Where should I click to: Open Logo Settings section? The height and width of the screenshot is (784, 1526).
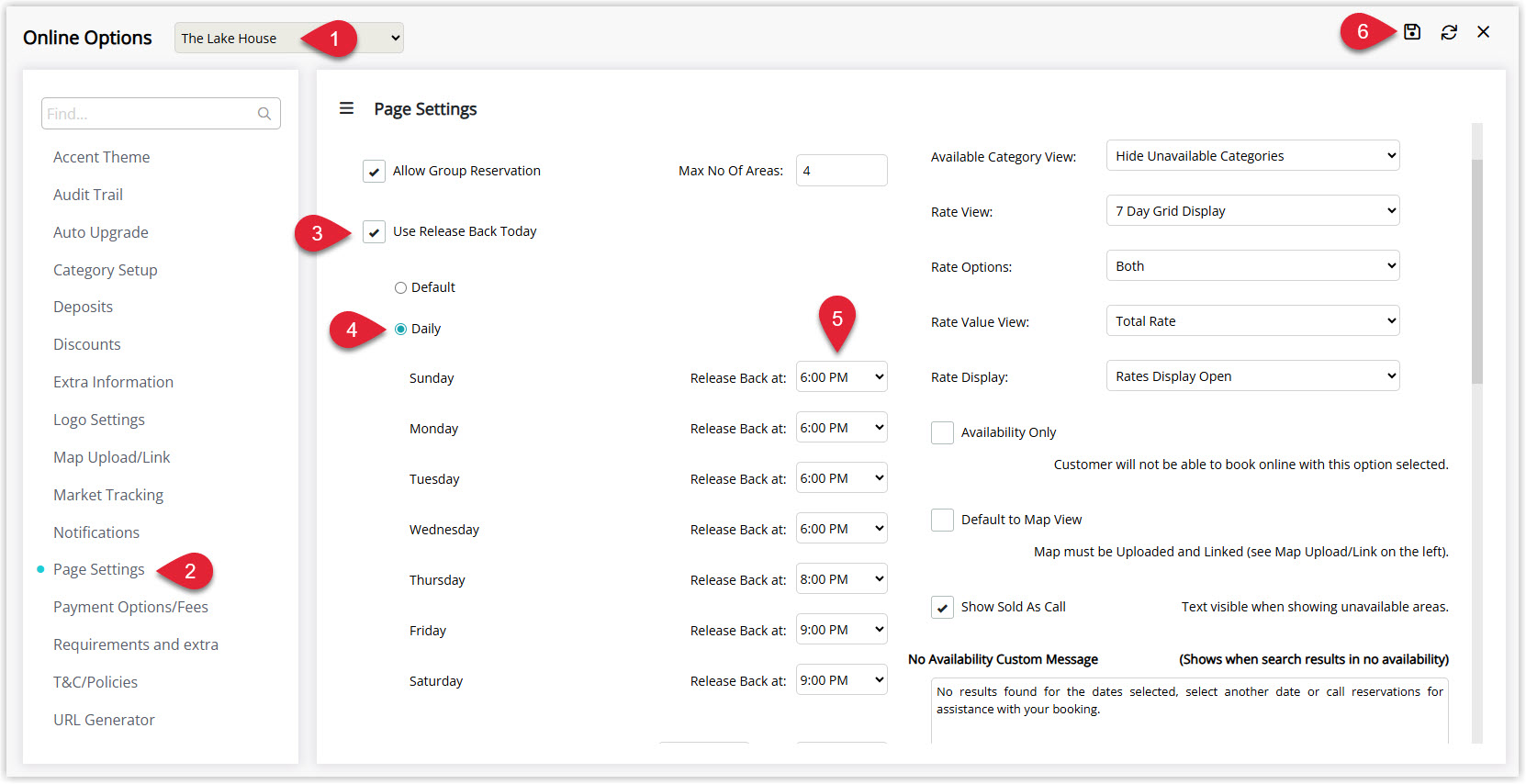click(99, 420)
